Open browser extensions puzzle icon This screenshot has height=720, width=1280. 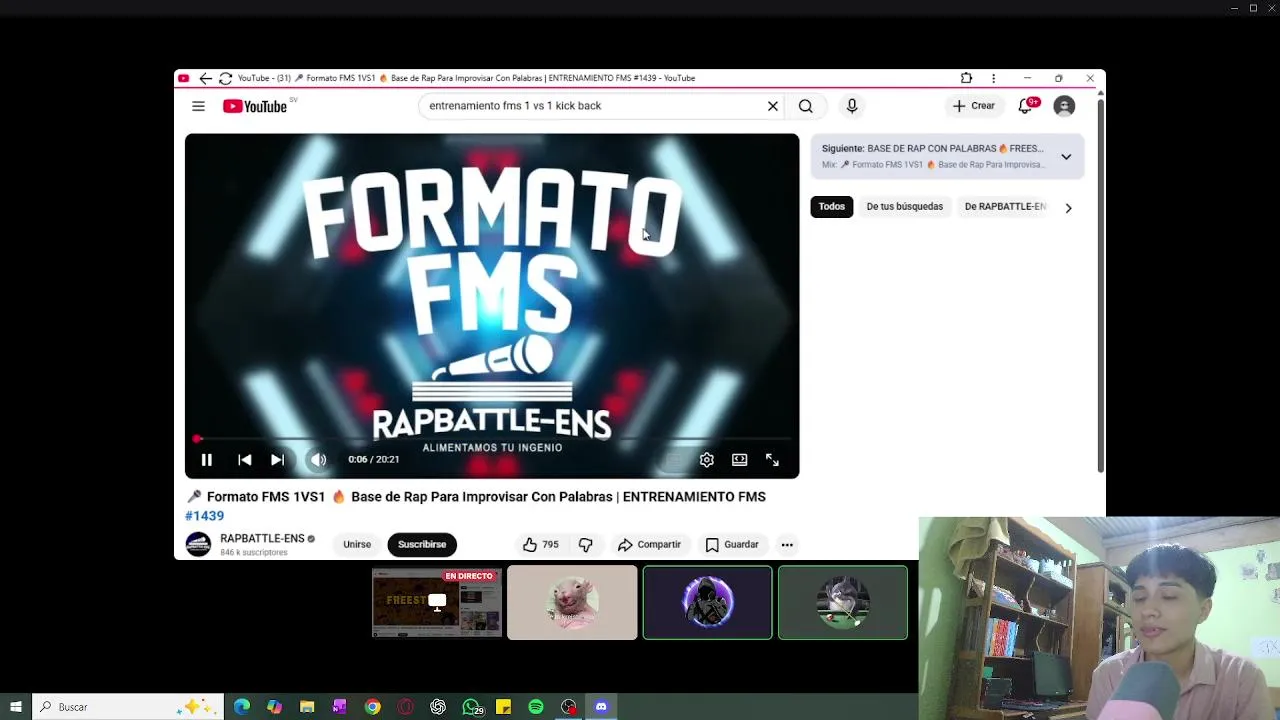[x=966, y=78]
